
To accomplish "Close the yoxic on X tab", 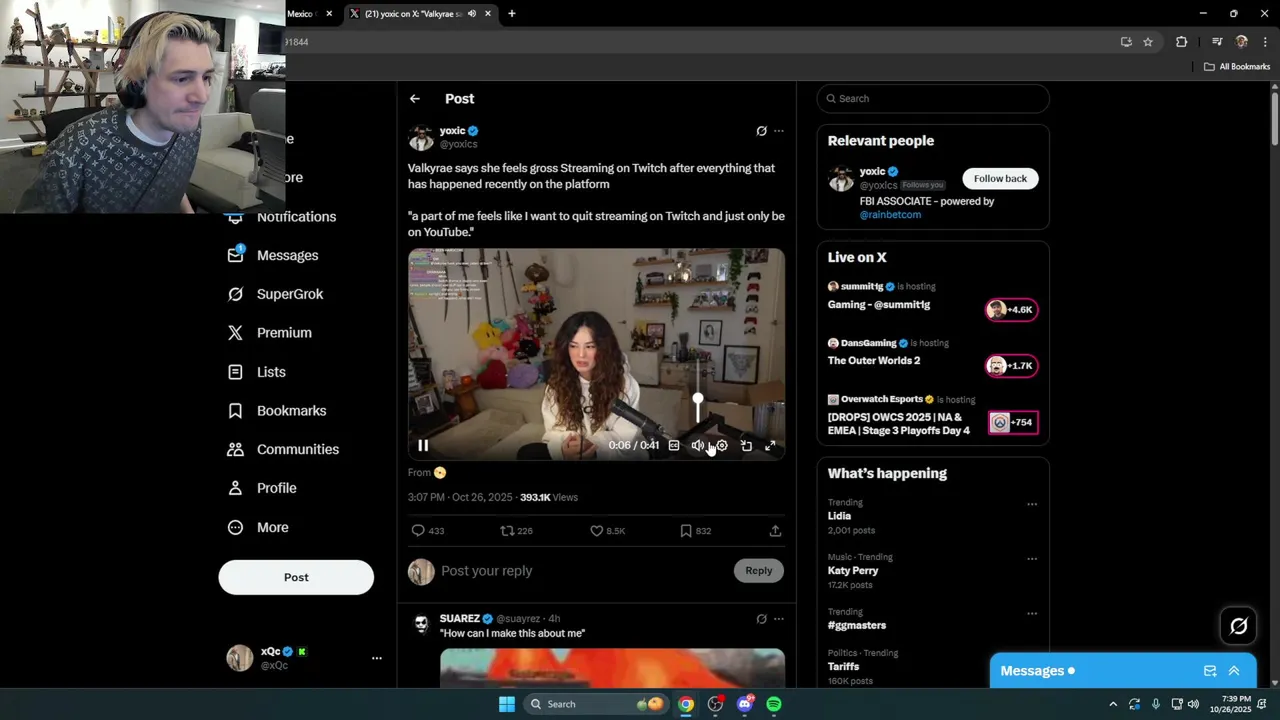I will pos(488,14).
